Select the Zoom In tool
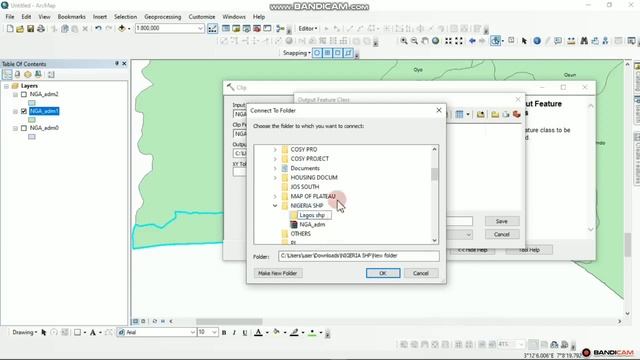Screen dimensions: 640x360 point(404,41)
